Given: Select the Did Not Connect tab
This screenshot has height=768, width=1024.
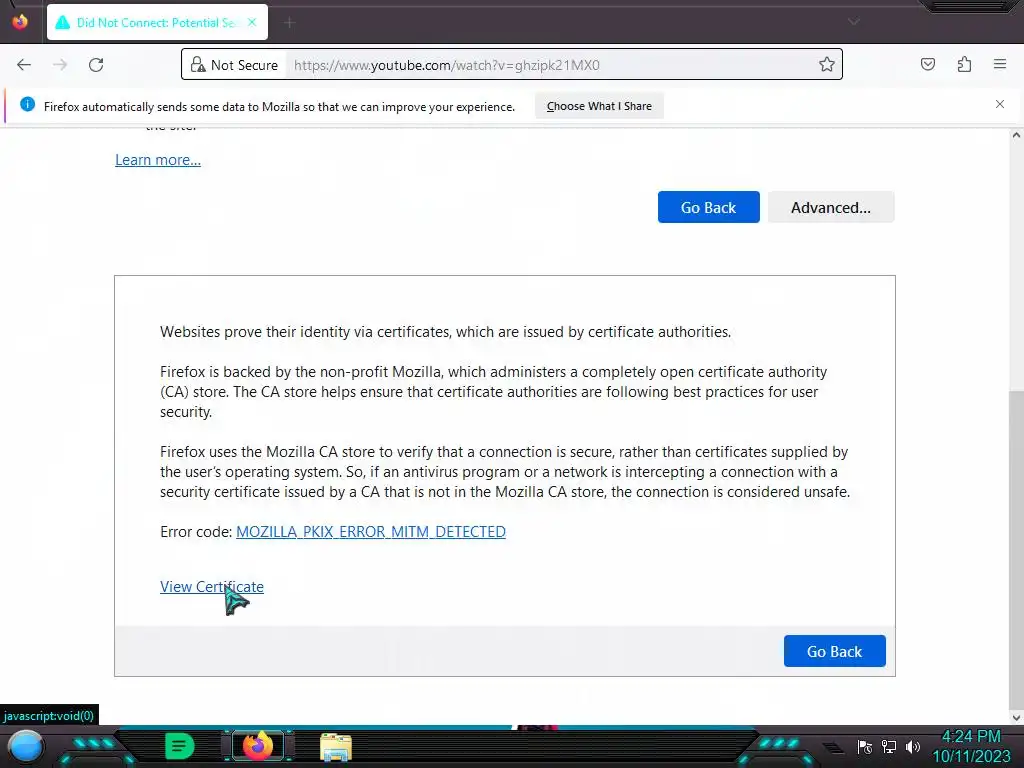Looking at the screenshot, I should tap(157, 22).
